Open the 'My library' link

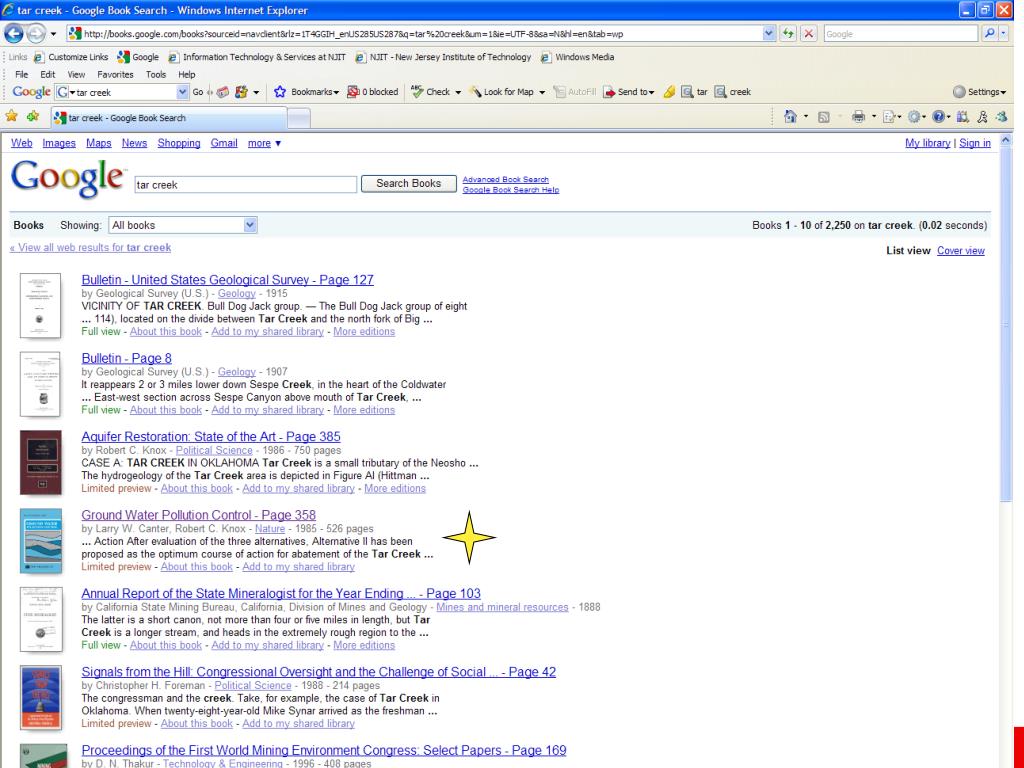927,143
